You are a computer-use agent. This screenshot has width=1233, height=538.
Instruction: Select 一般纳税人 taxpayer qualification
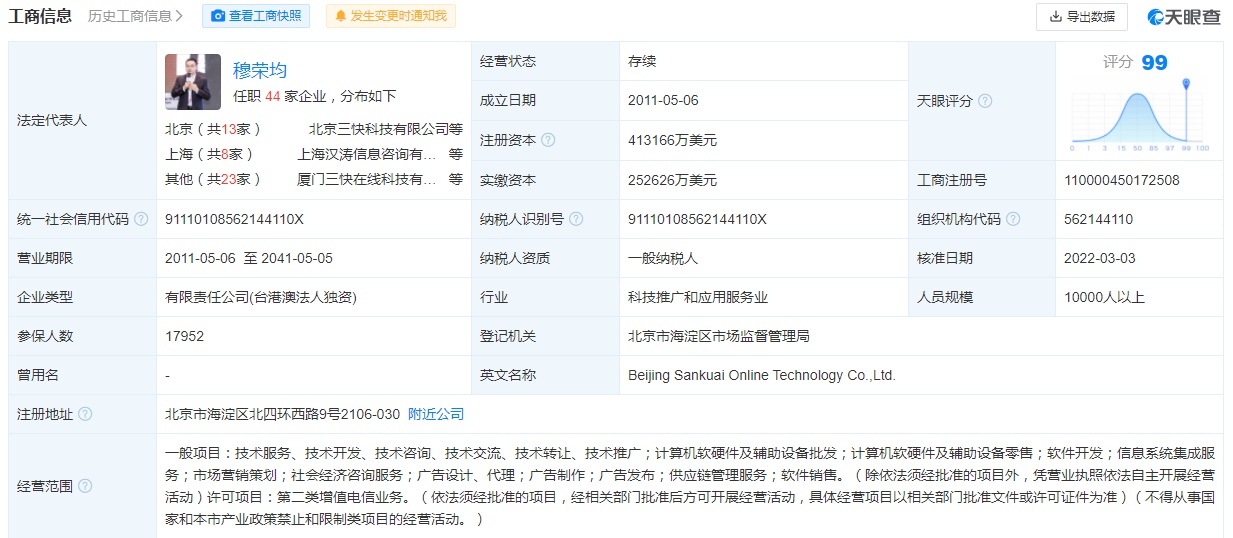pos(663,258)
